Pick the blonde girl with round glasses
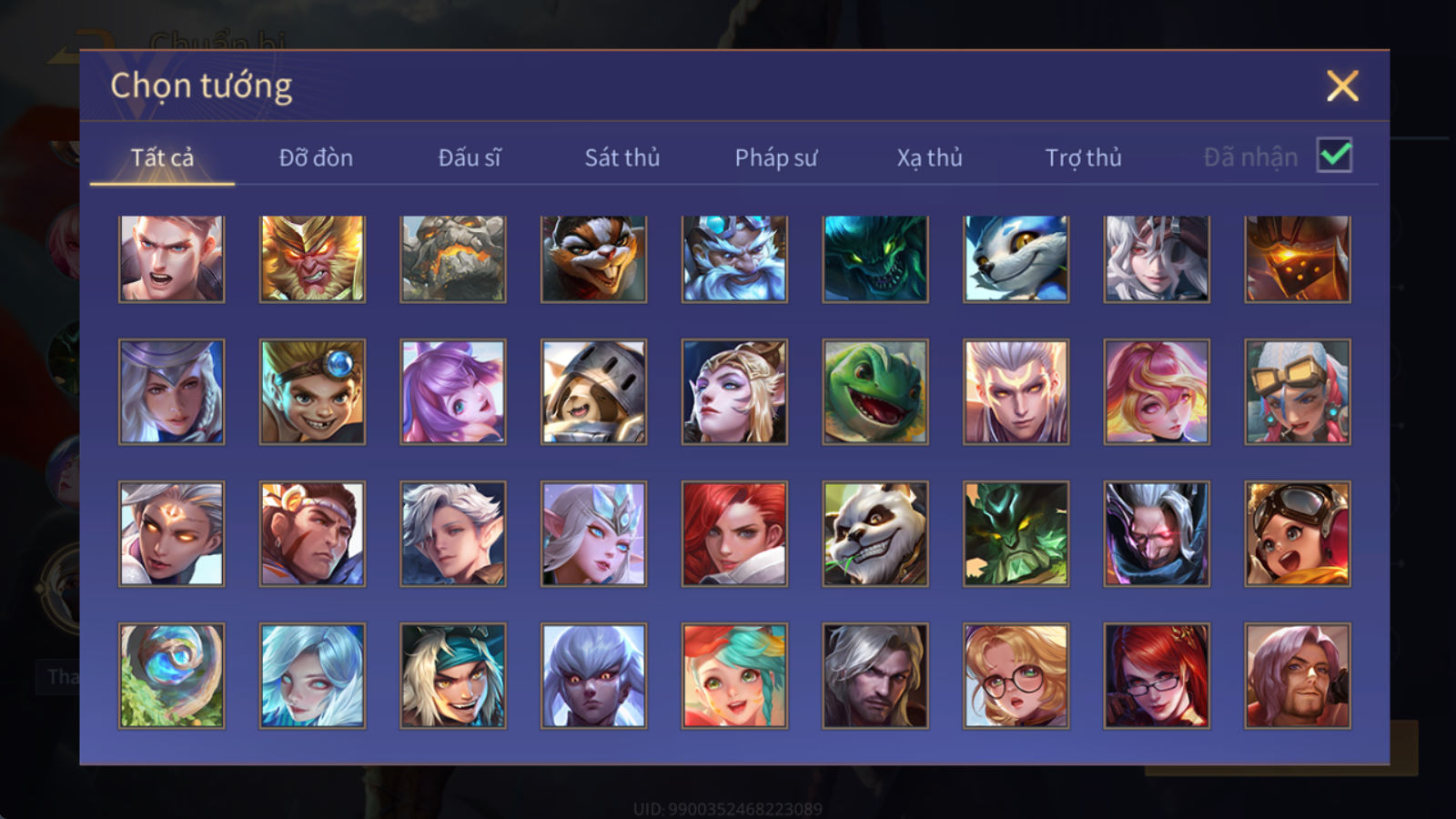This screenshot has height=819, width=1456. click(1016, 676)
